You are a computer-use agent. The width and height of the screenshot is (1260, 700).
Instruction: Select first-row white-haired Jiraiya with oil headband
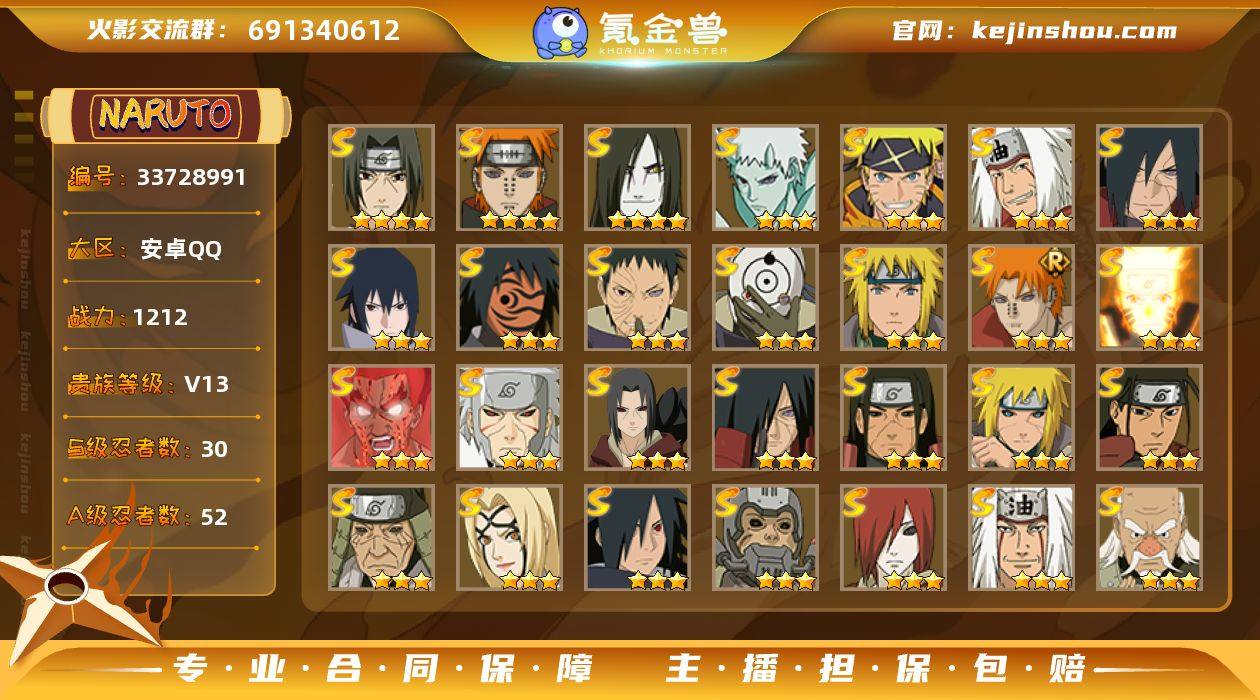[1022, 177]
